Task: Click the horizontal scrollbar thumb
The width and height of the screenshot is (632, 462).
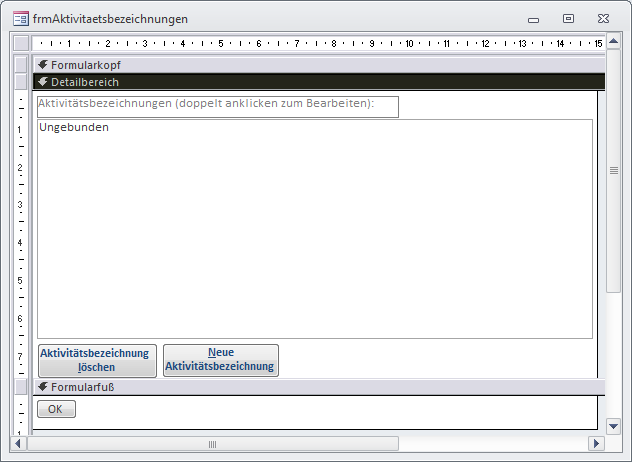Action: (x=212, y=443)
